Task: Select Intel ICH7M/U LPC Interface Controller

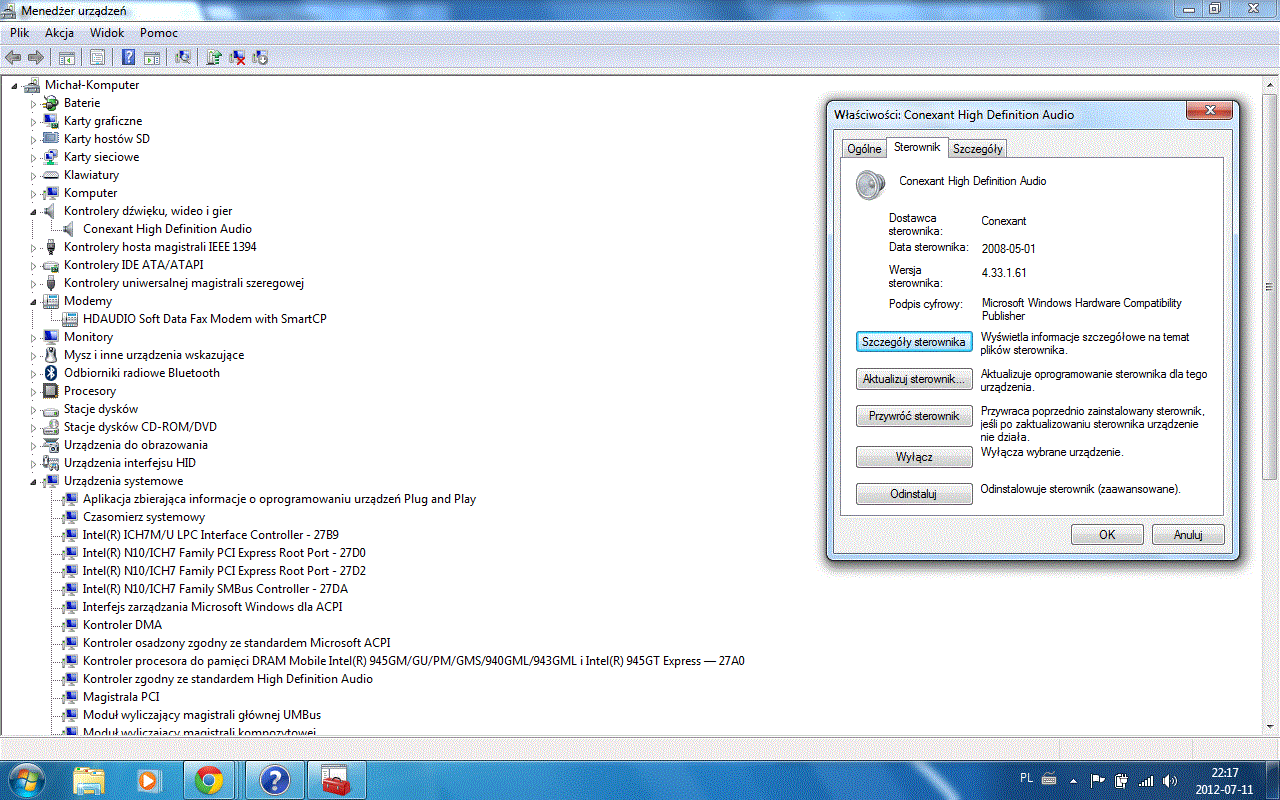Action: tap(210, 535)
